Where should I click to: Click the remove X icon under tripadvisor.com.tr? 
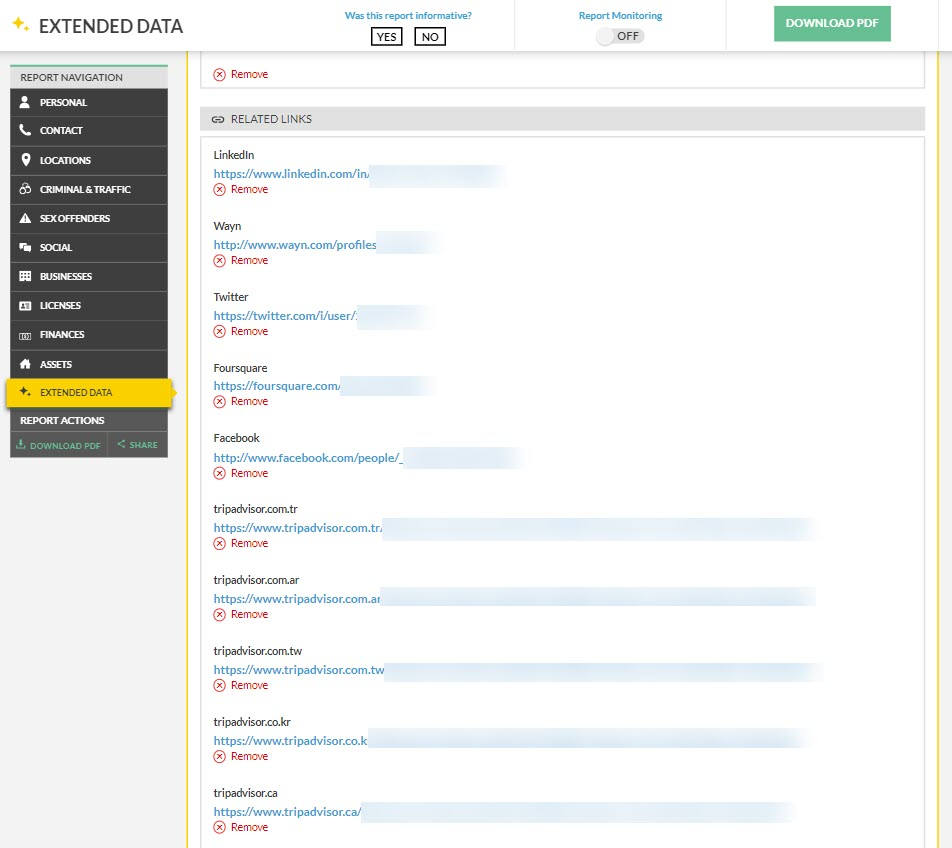pos(220,543)
